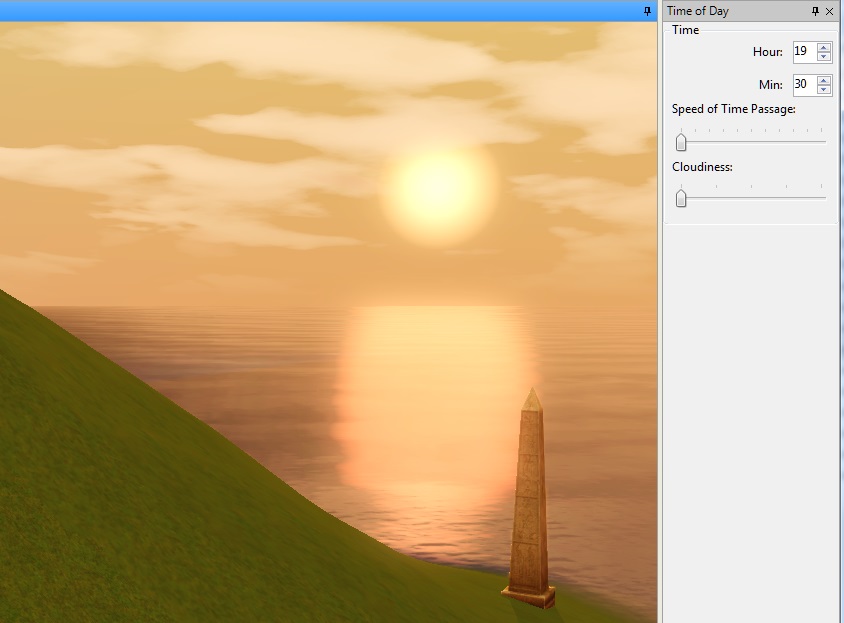Set Cloudiness slider to its middle tick

pos(751,198)
